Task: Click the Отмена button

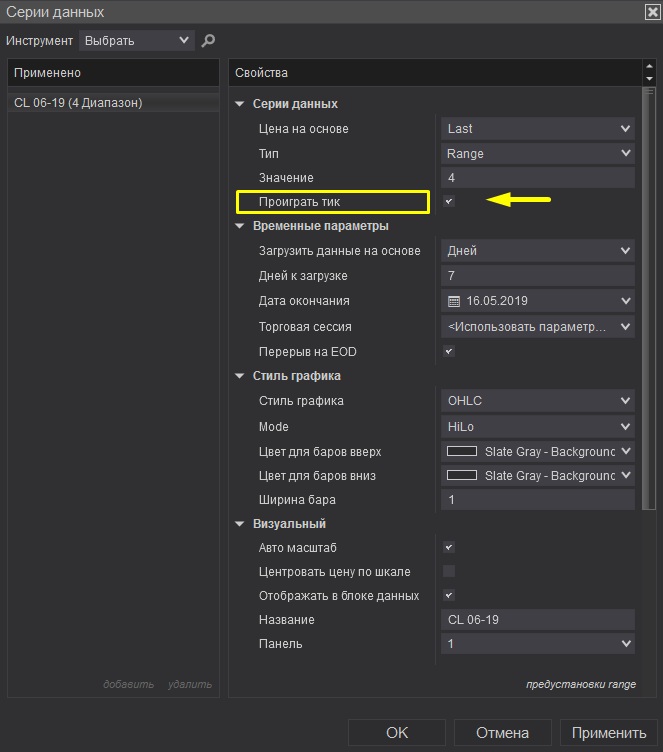Action: pos(502,733)
